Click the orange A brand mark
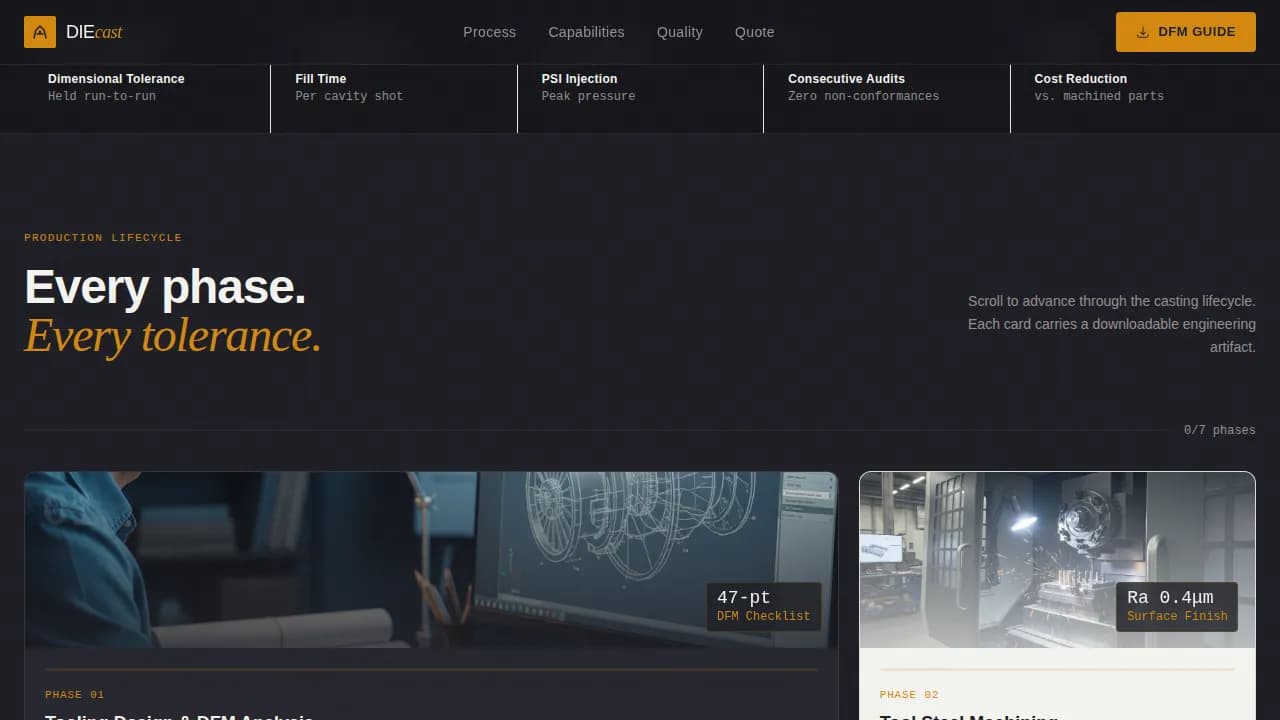 click(40, 31)
